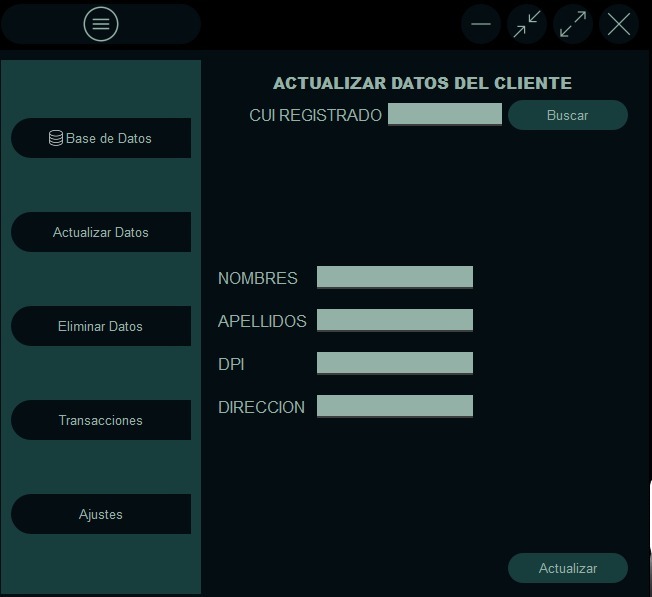Screen dimensions: 652x597
Task: Click the restore-down inward arrows icon
Action: click(527, 24)
